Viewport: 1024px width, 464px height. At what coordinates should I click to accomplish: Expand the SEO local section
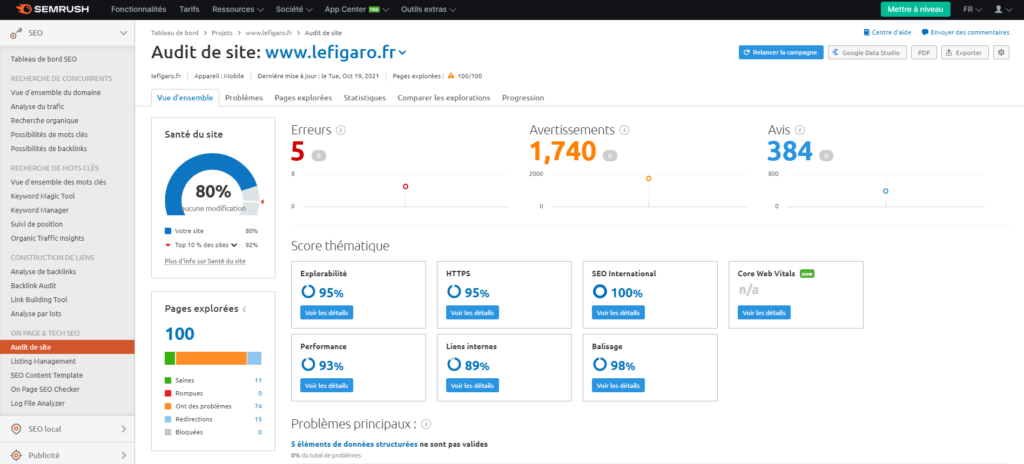click(123, 429)
